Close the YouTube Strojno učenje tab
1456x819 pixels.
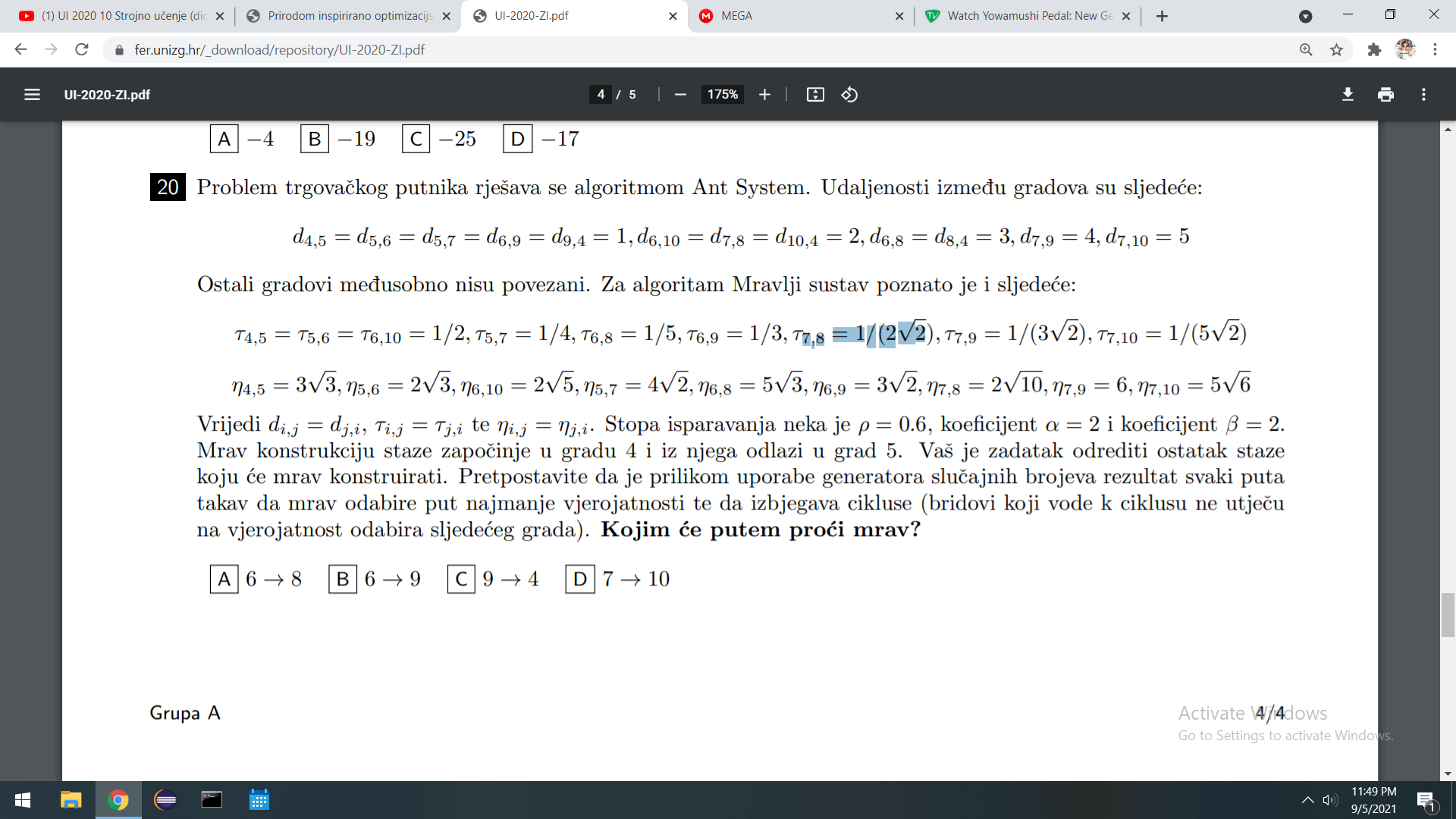[220, 16]
